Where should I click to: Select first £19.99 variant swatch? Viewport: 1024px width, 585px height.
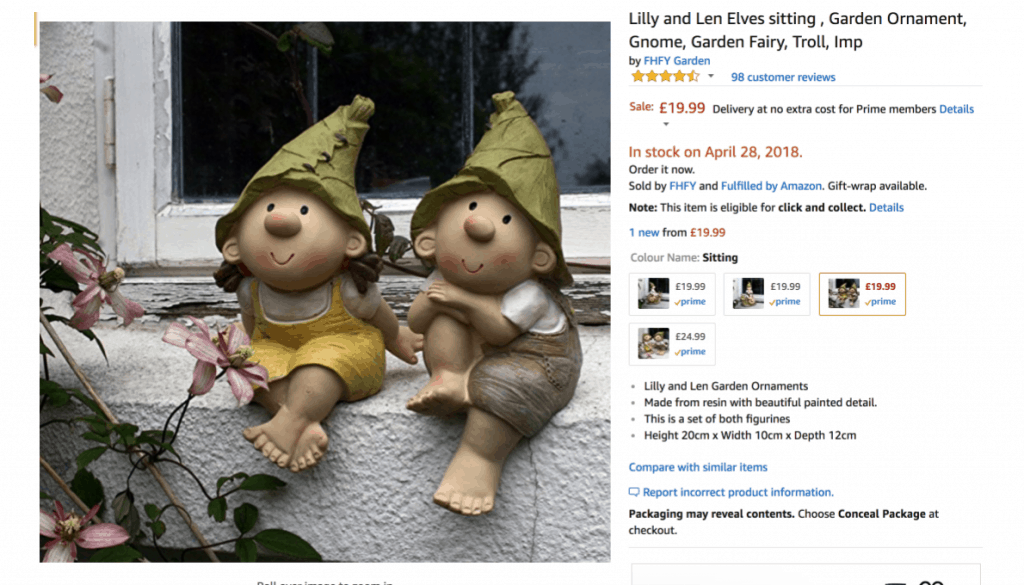[672, 294]
